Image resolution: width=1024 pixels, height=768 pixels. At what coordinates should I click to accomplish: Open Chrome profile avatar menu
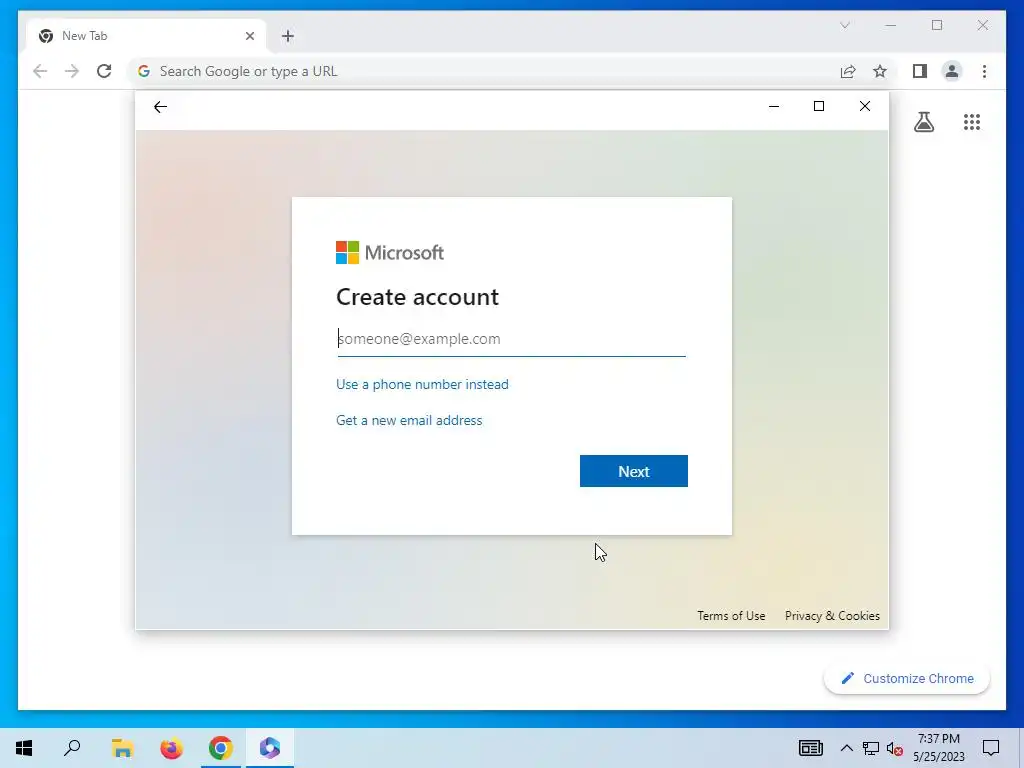(952, 71)
